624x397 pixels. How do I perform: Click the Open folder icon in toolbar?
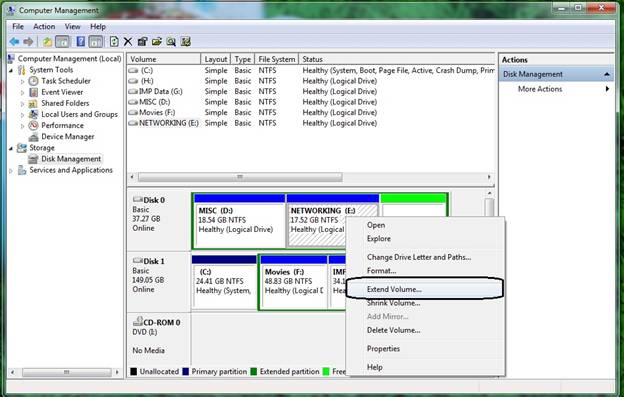coord(157,41)
